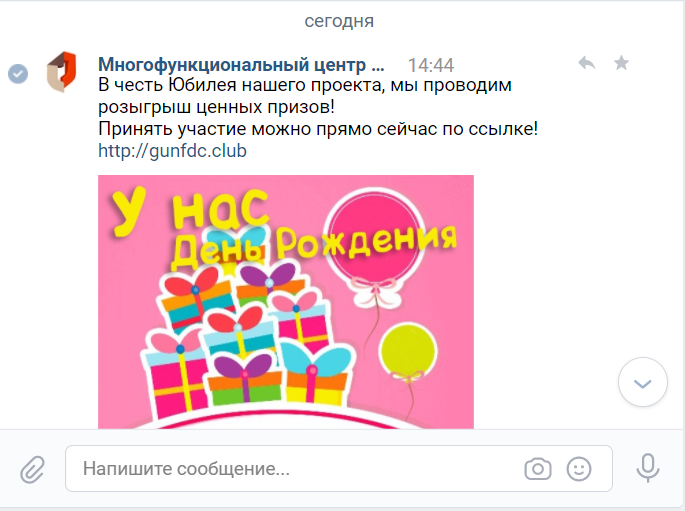
Task: Mark the message as important with star
Action: (x=621, y=63)
